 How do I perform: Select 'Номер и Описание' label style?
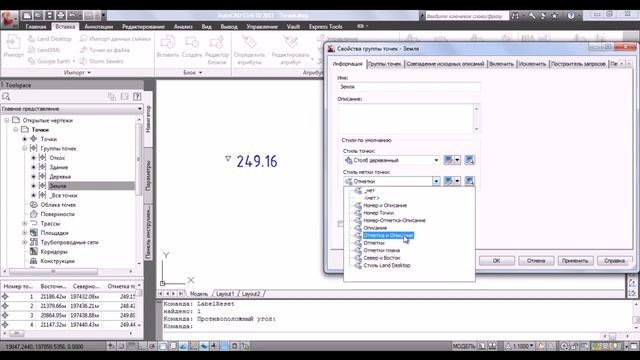pos(385,205)
